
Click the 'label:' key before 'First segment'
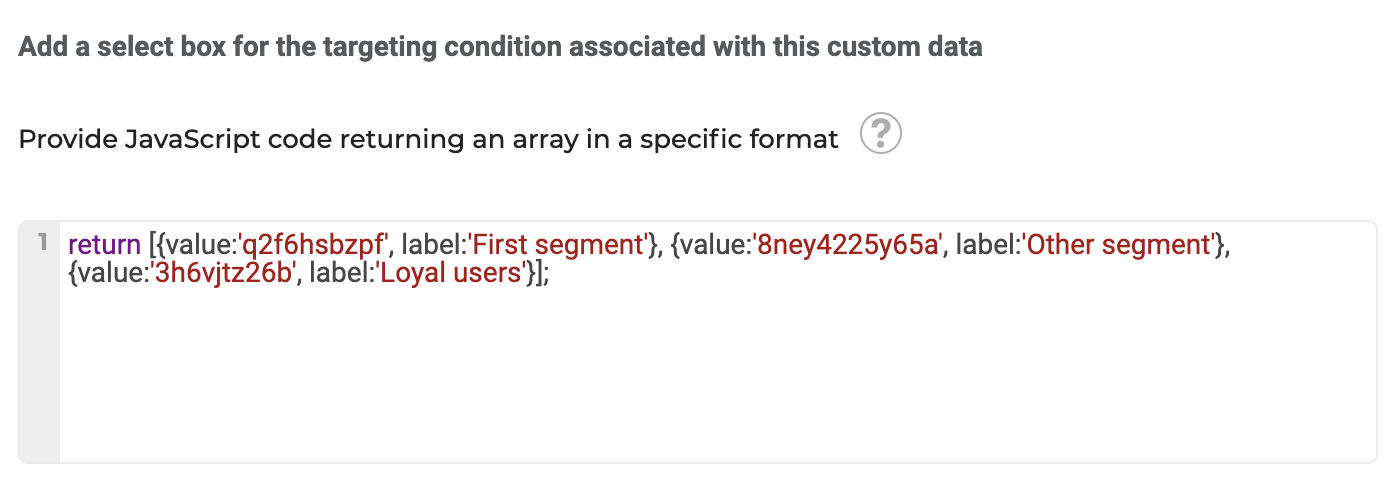pyautogui.click(x=432, y=244)
